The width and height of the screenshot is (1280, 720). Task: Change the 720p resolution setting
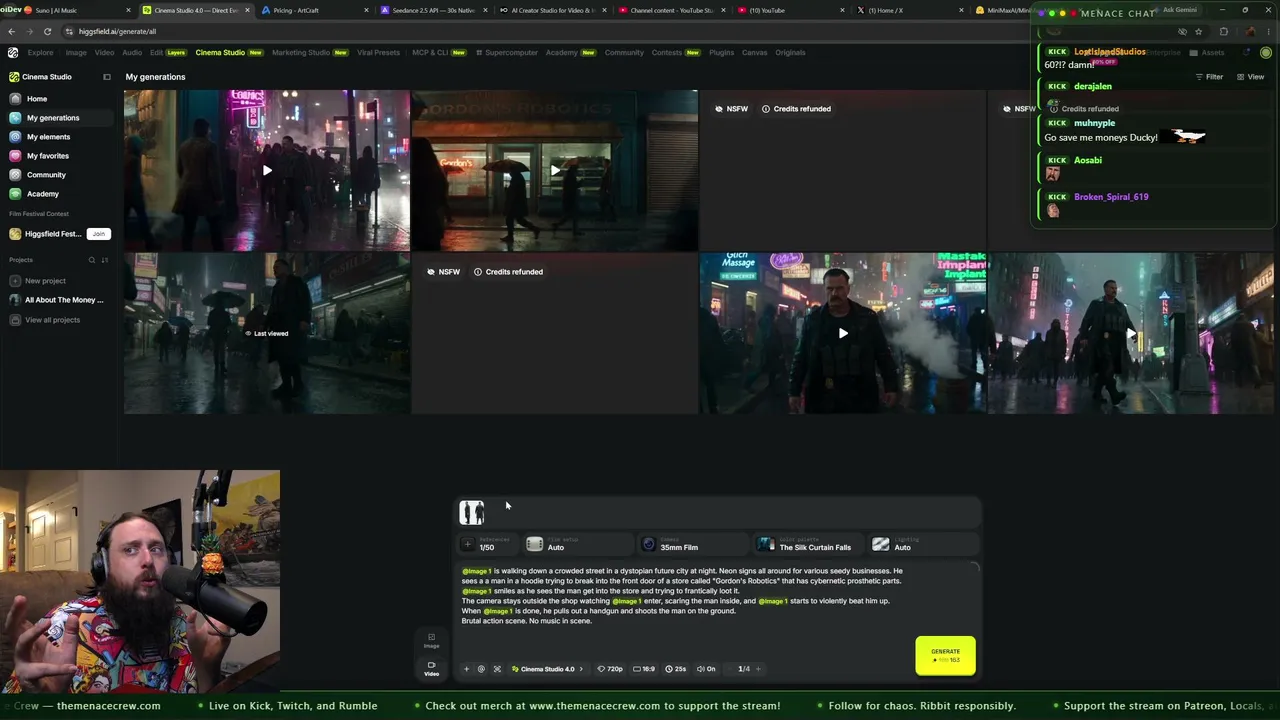(x=610, y=669)
